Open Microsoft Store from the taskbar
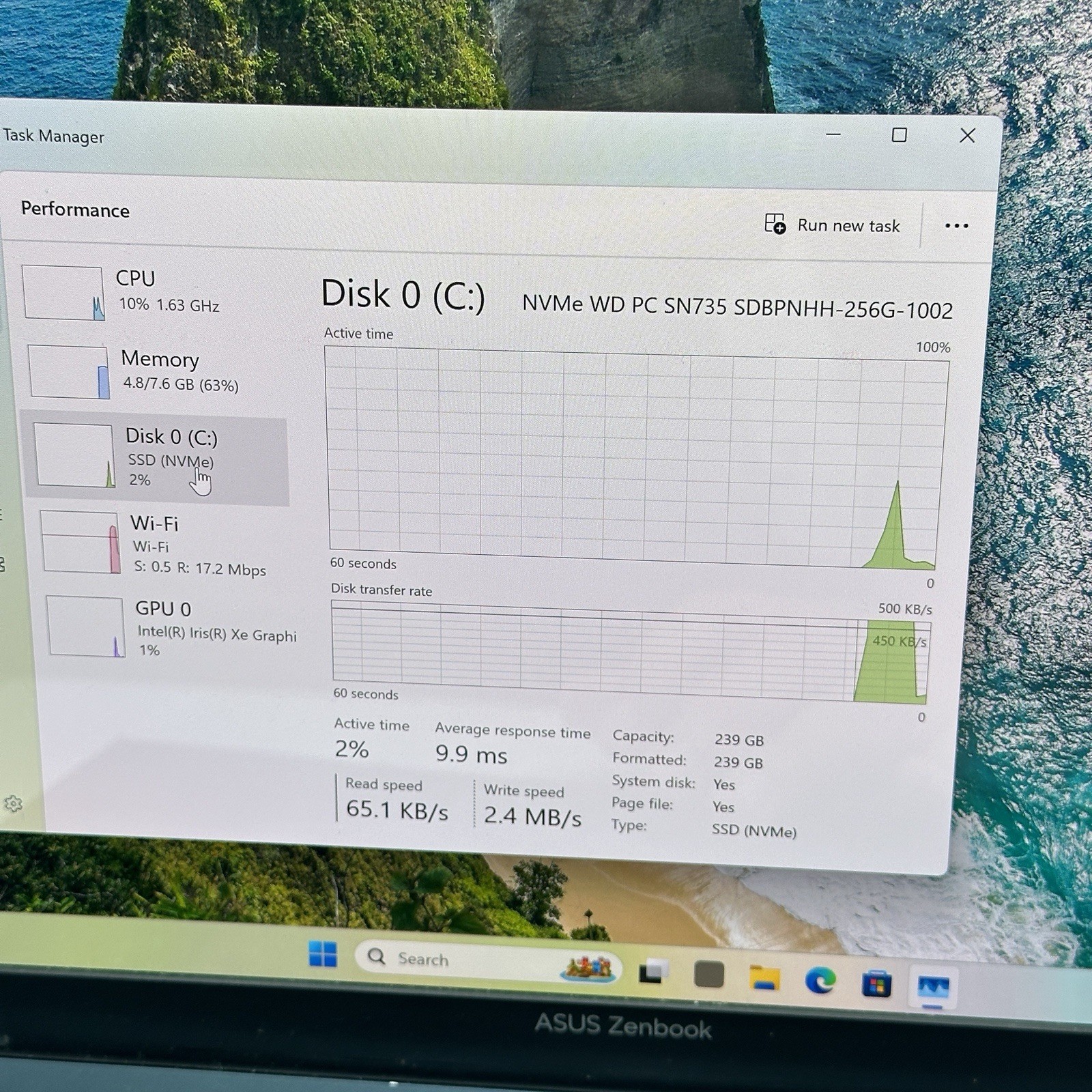1092x1092 pixels. tap(876, 984)
